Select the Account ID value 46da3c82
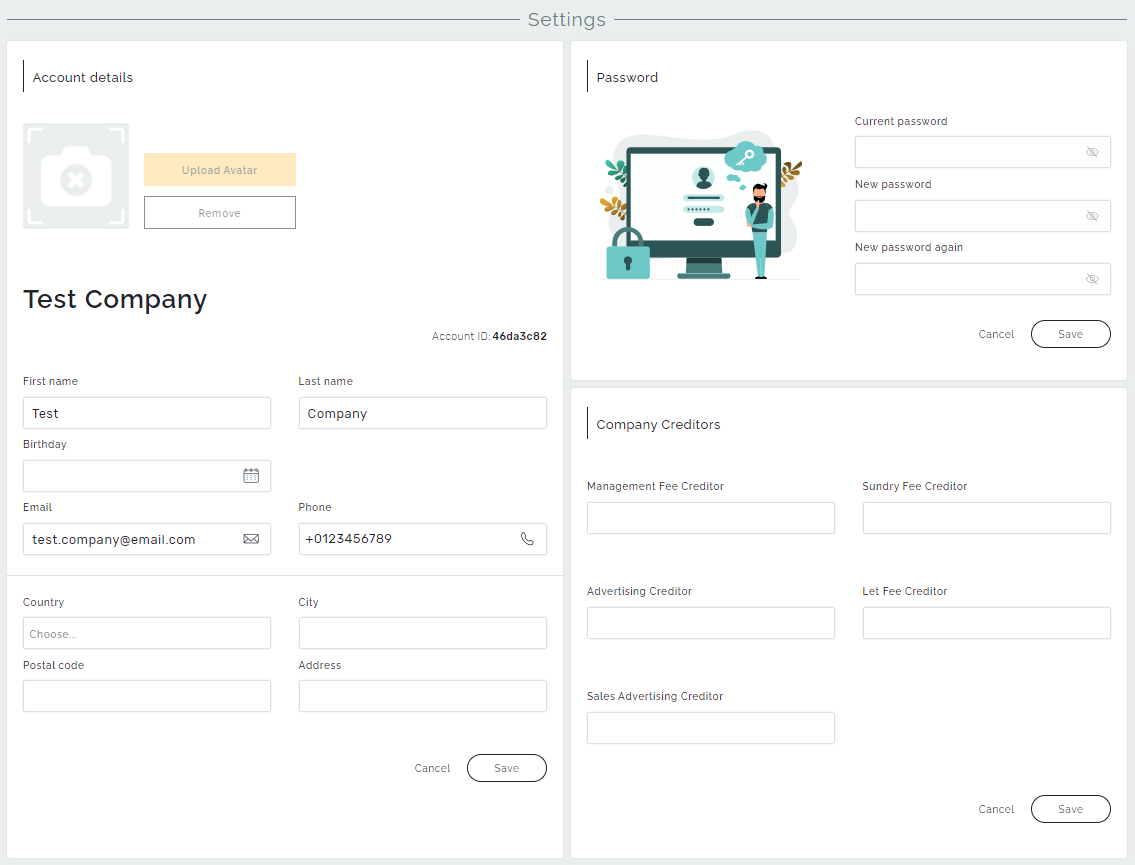The height and width of the screenshot is (865, 1135). [520, 336]
